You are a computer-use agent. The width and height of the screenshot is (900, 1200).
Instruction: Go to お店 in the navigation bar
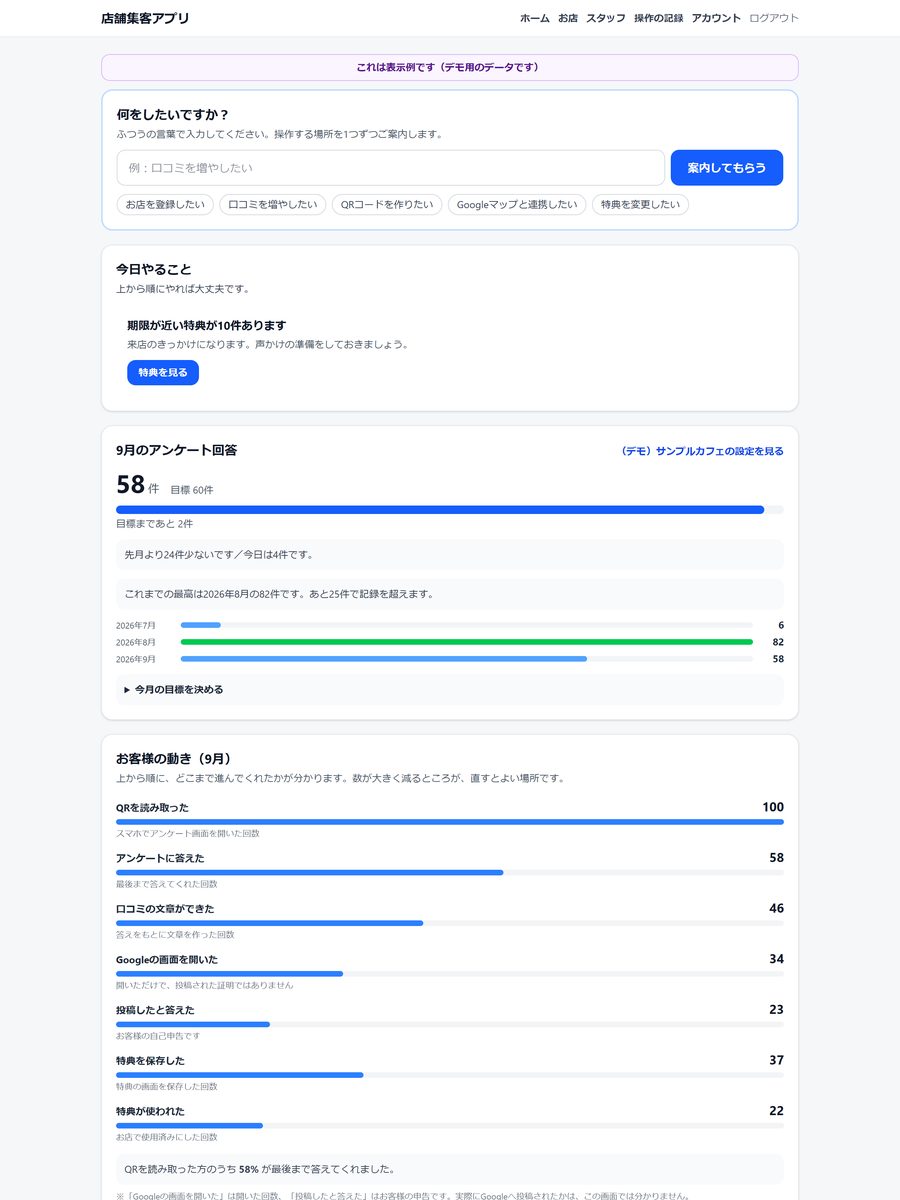click(x=568, y=18)
